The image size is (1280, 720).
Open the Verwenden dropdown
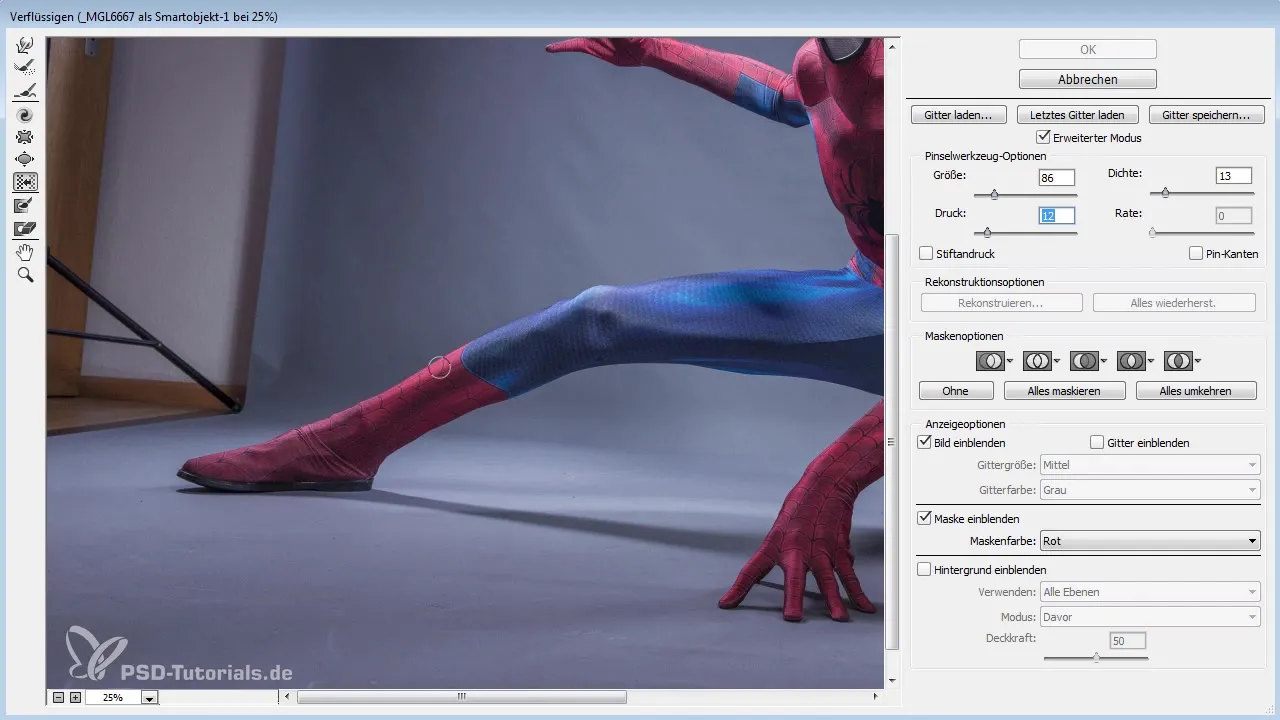pyautogui.click(x=1150, y=592)
